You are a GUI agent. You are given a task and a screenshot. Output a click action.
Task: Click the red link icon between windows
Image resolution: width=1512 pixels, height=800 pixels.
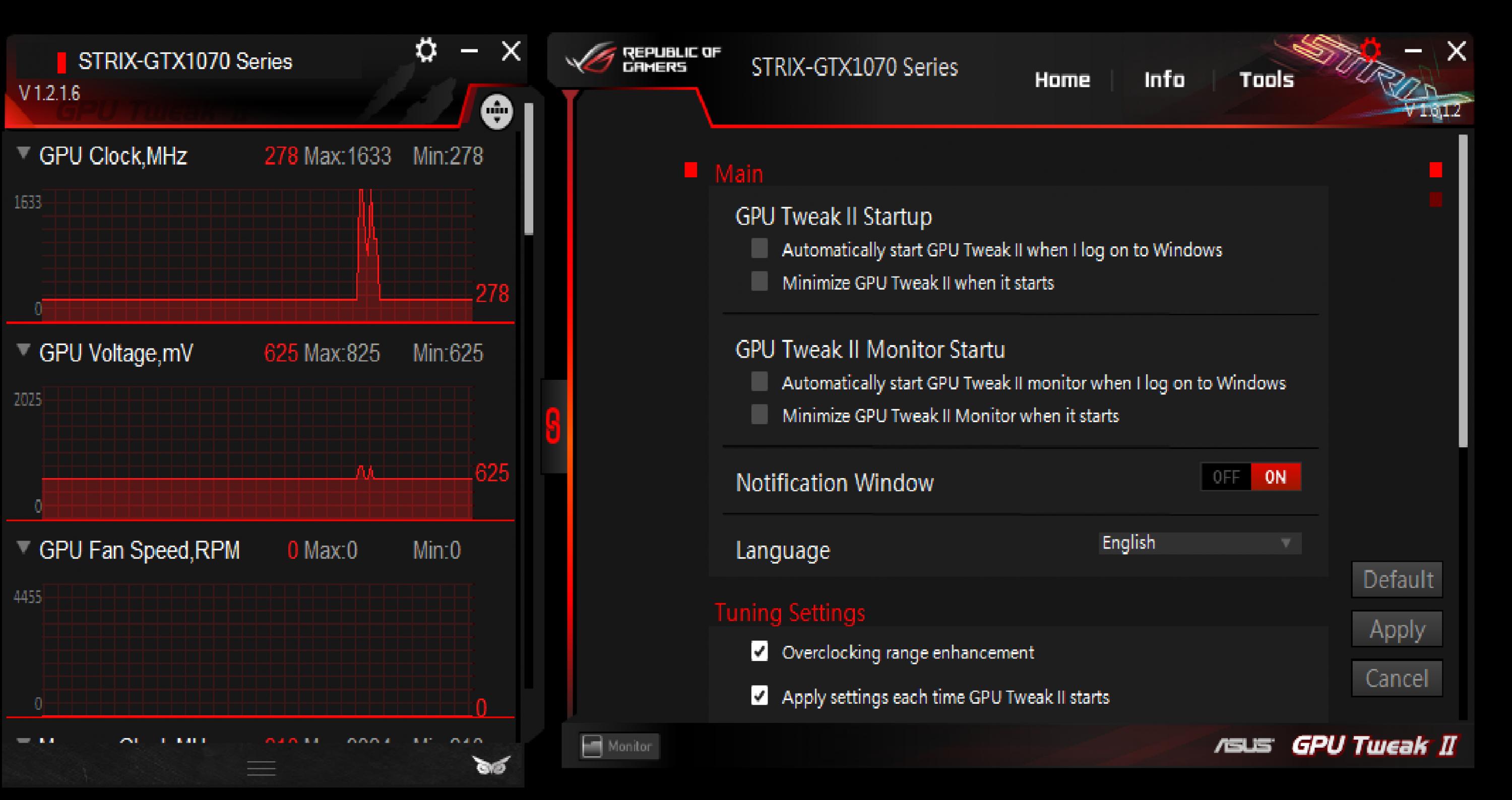pyautogui.click(x=553, y=425)
